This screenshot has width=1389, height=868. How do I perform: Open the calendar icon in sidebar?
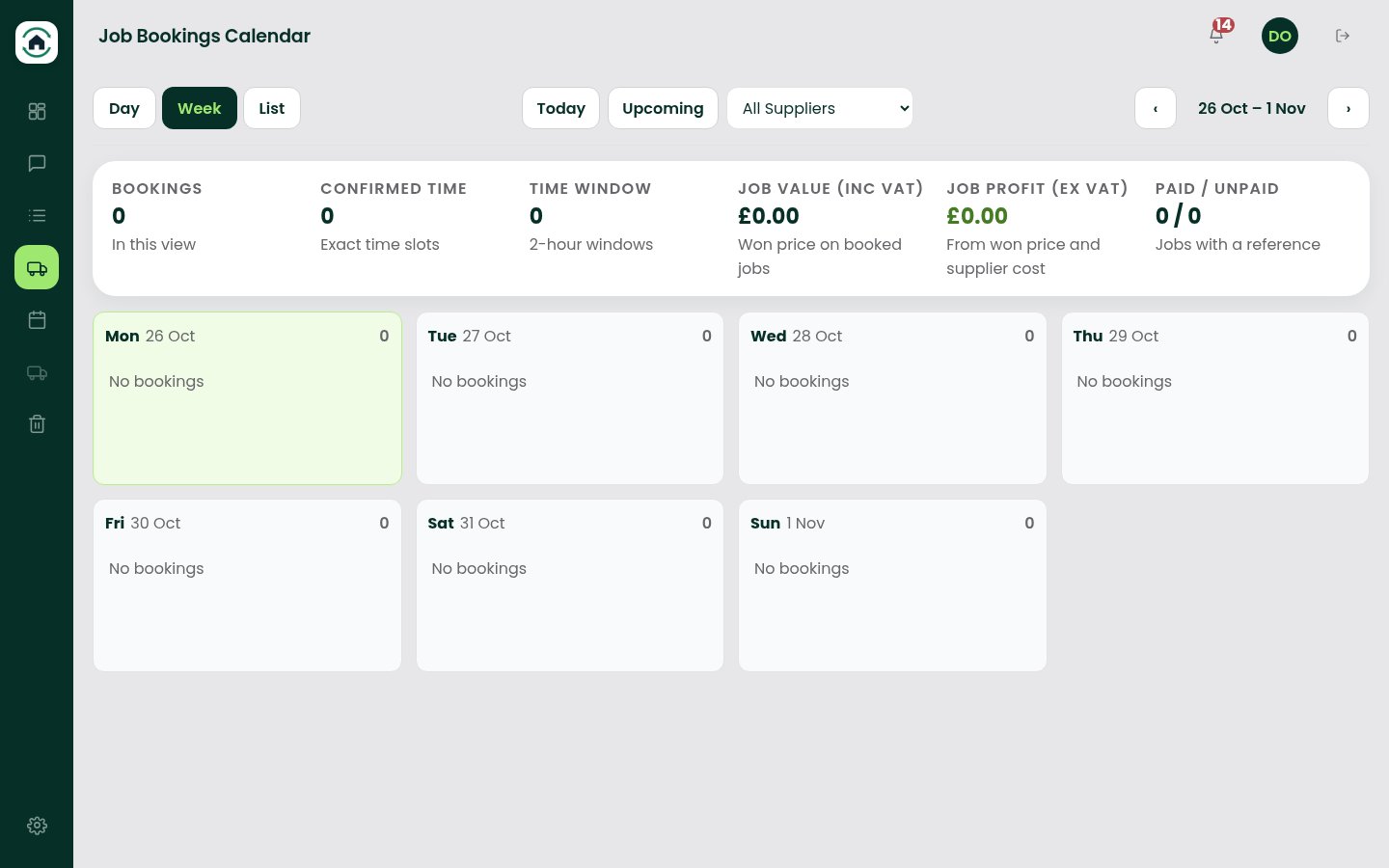coord(37,319)
